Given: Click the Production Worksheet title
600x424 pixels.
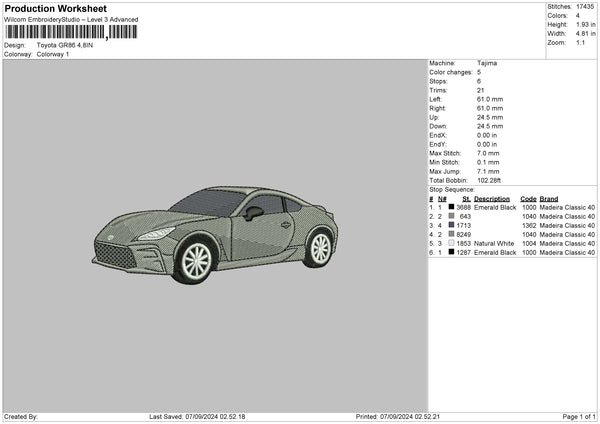Looking at the screenshot, I should click(55, 9).
